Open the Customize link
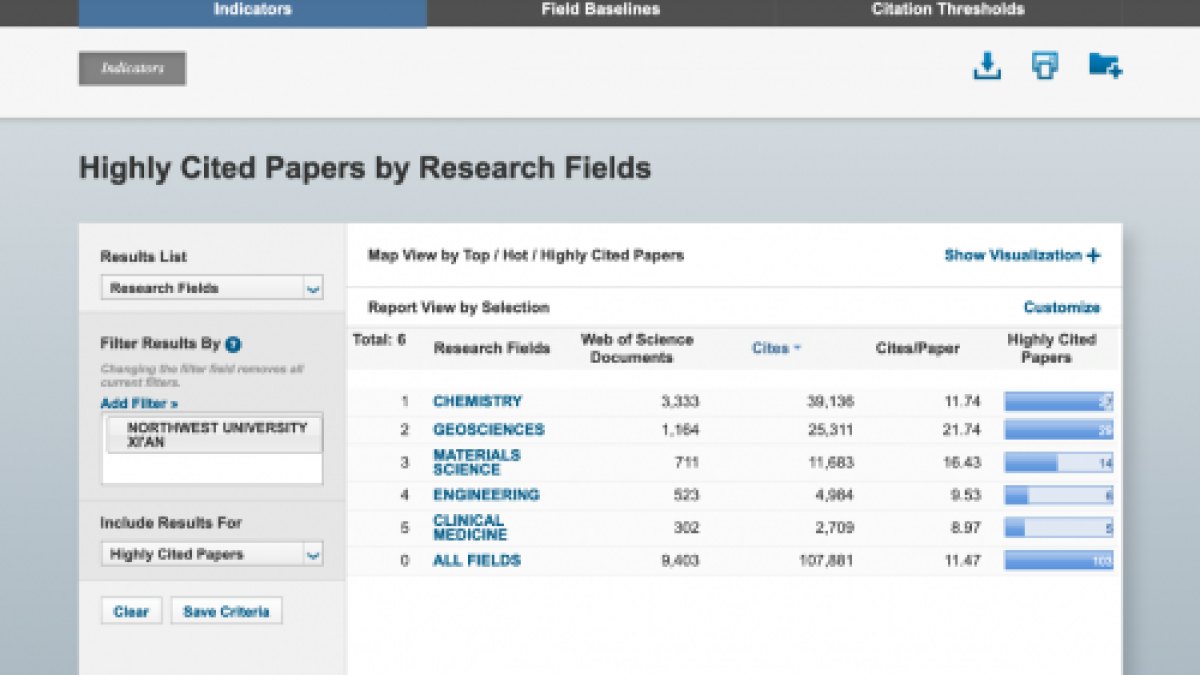This screenshot has width=1200, height=675. click(x=1061, y=307)
